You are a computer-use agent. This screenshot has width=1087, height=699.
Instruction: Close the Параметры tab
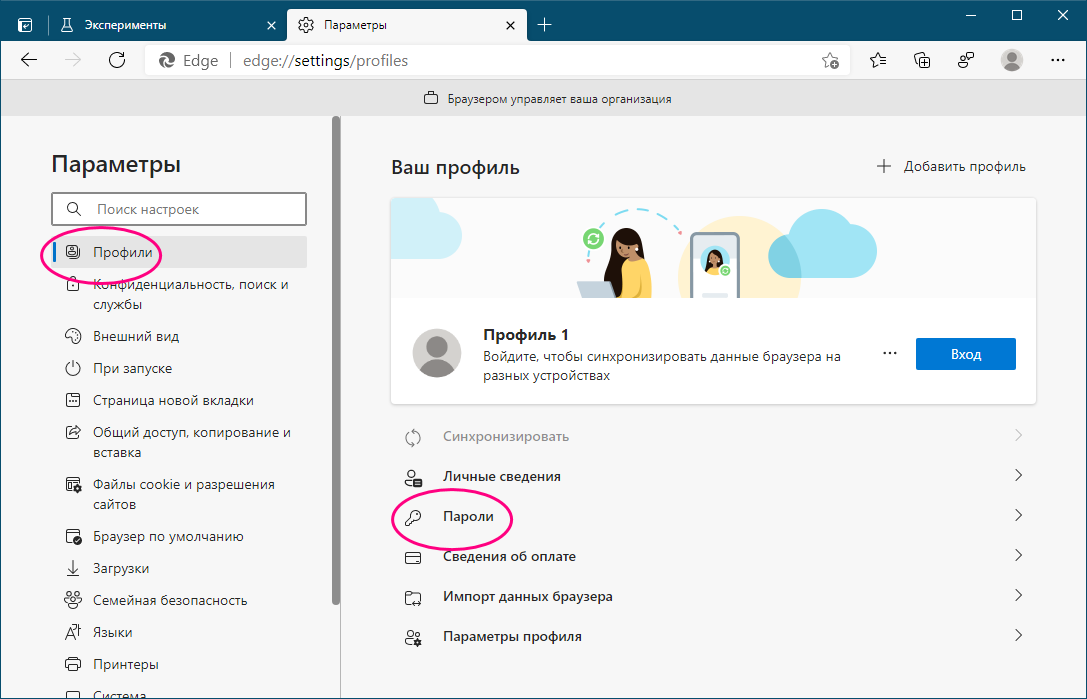(510, 26)
